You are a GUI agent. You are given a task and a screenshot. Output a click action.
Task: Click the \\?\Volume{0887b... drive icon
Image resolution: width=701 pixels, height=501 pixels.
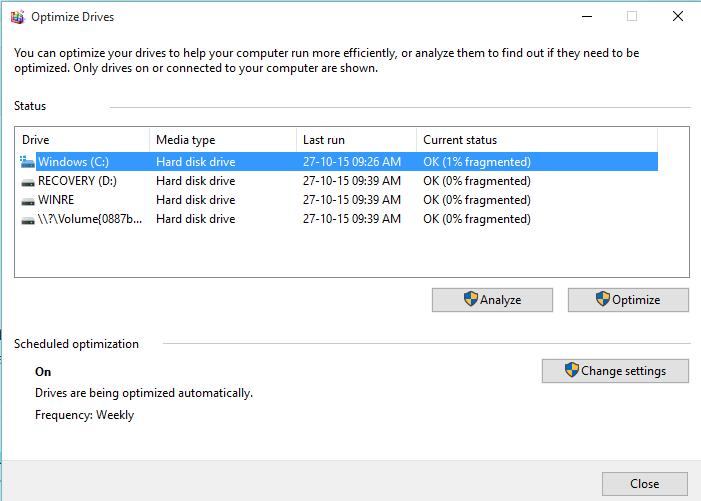28,220
